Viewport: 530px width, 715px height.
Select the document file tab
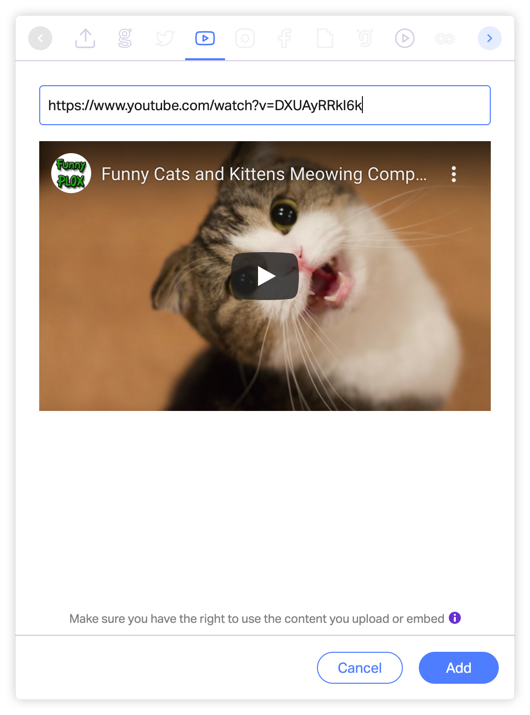tap(325, 38)
